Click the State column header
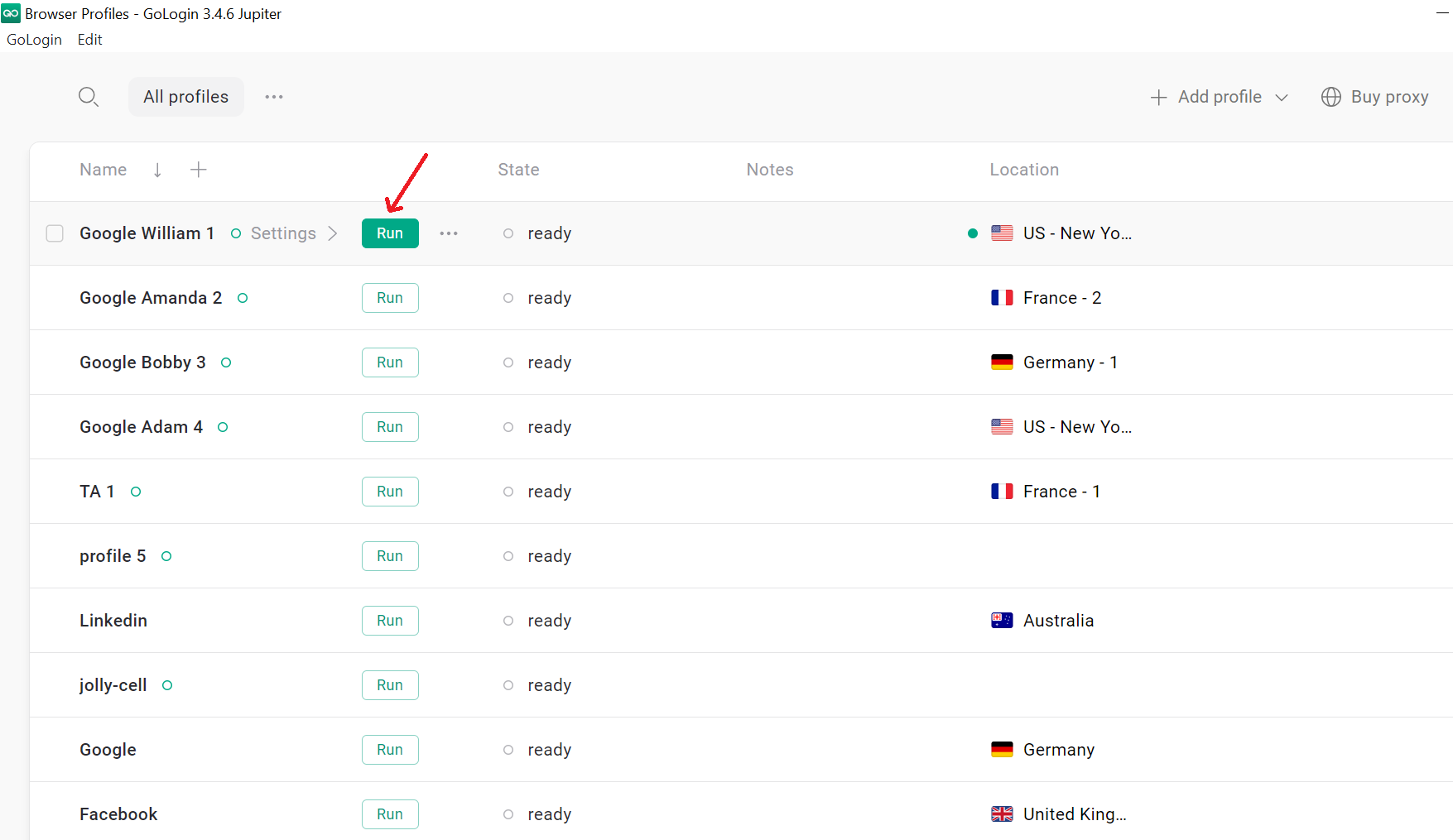The width and height of the screenshot is (1453, 840). 518,170
